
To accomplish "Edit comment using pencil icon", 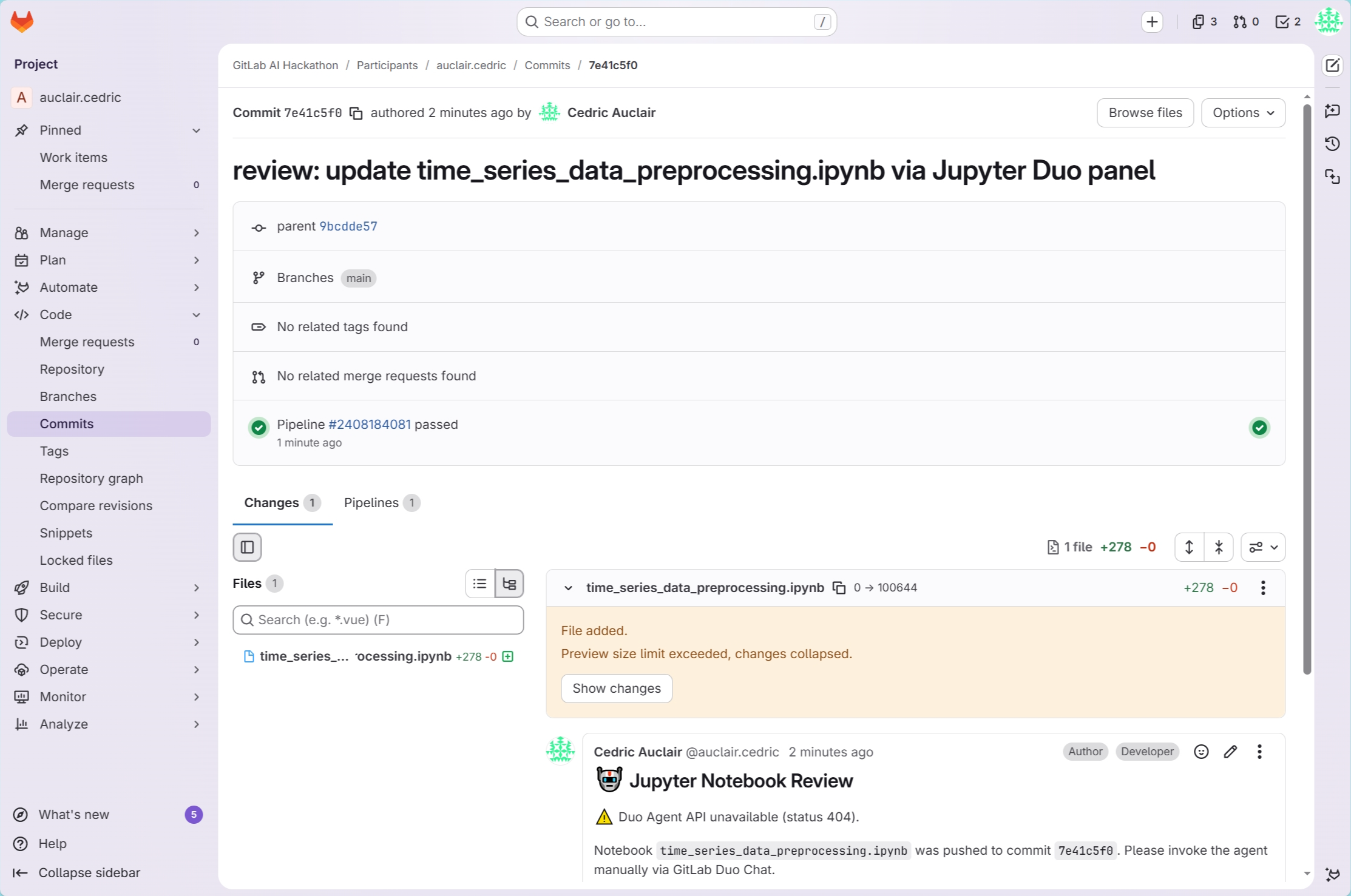I will pyautogui.click(x=1230, y=752).
